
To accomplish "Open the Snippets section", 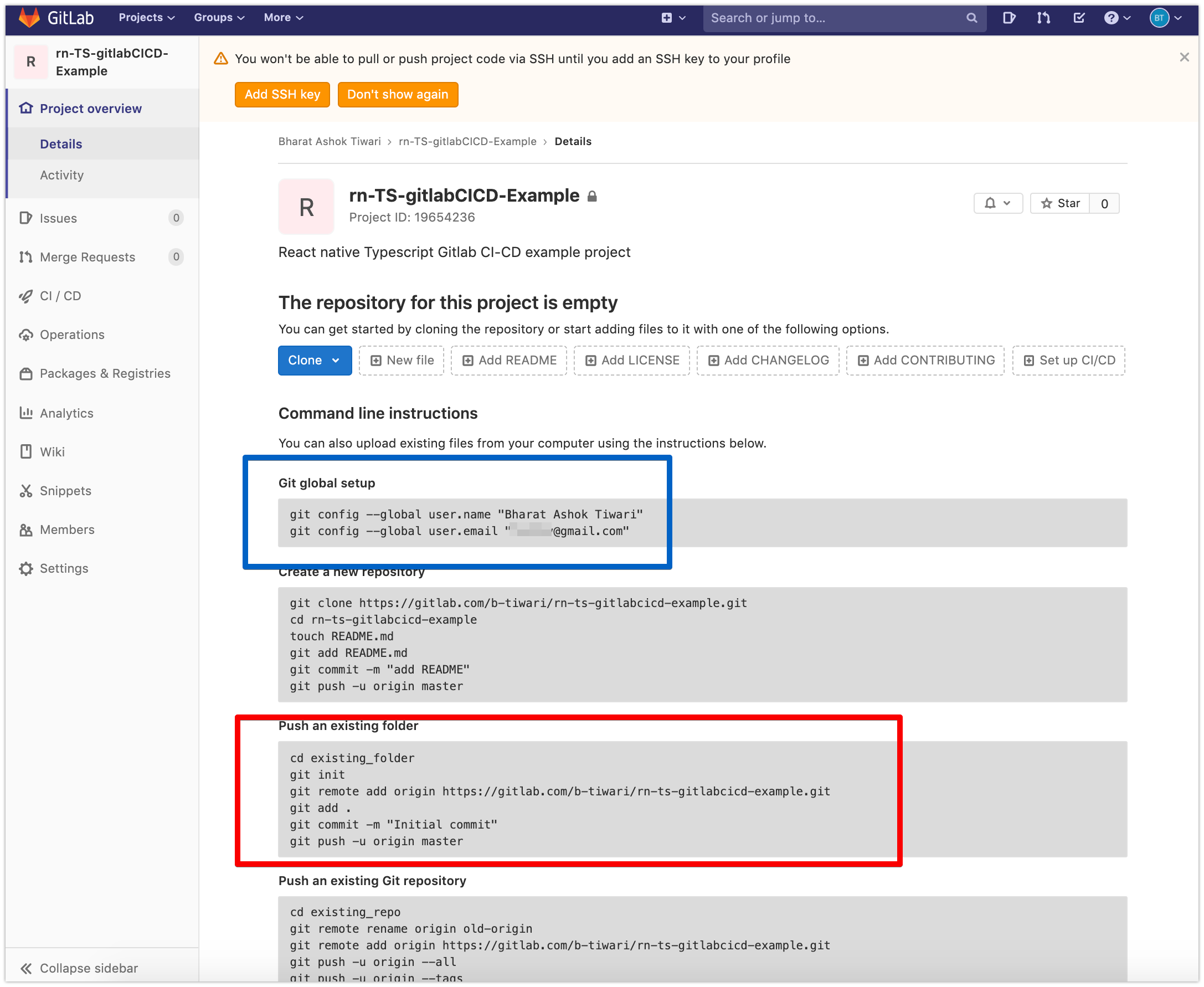I will [65, 490].
